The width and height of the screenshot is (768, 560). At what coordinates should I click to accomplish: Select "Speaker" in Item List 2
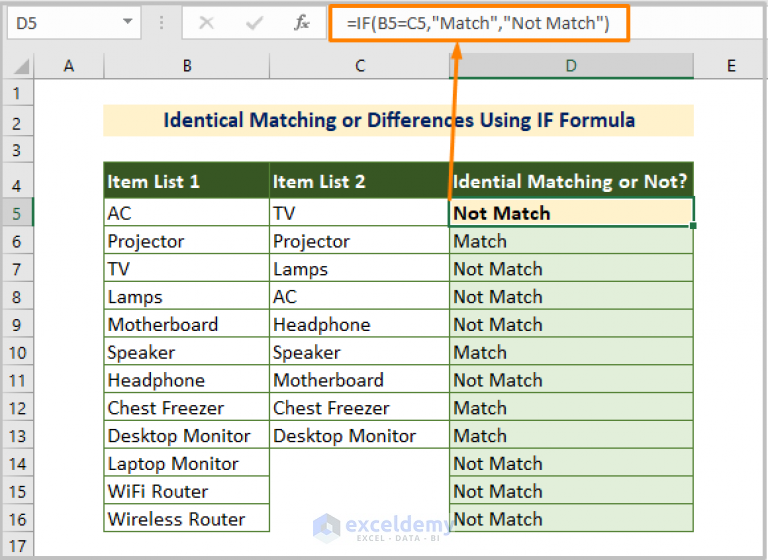pyautogui.click(x=360, y=352)
